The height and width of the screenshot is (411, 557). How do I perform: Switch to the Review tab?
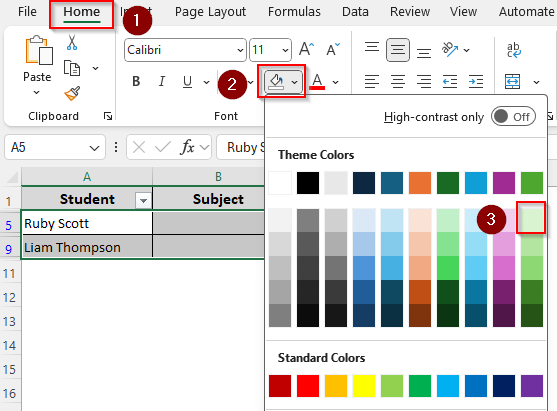point(410,12)
